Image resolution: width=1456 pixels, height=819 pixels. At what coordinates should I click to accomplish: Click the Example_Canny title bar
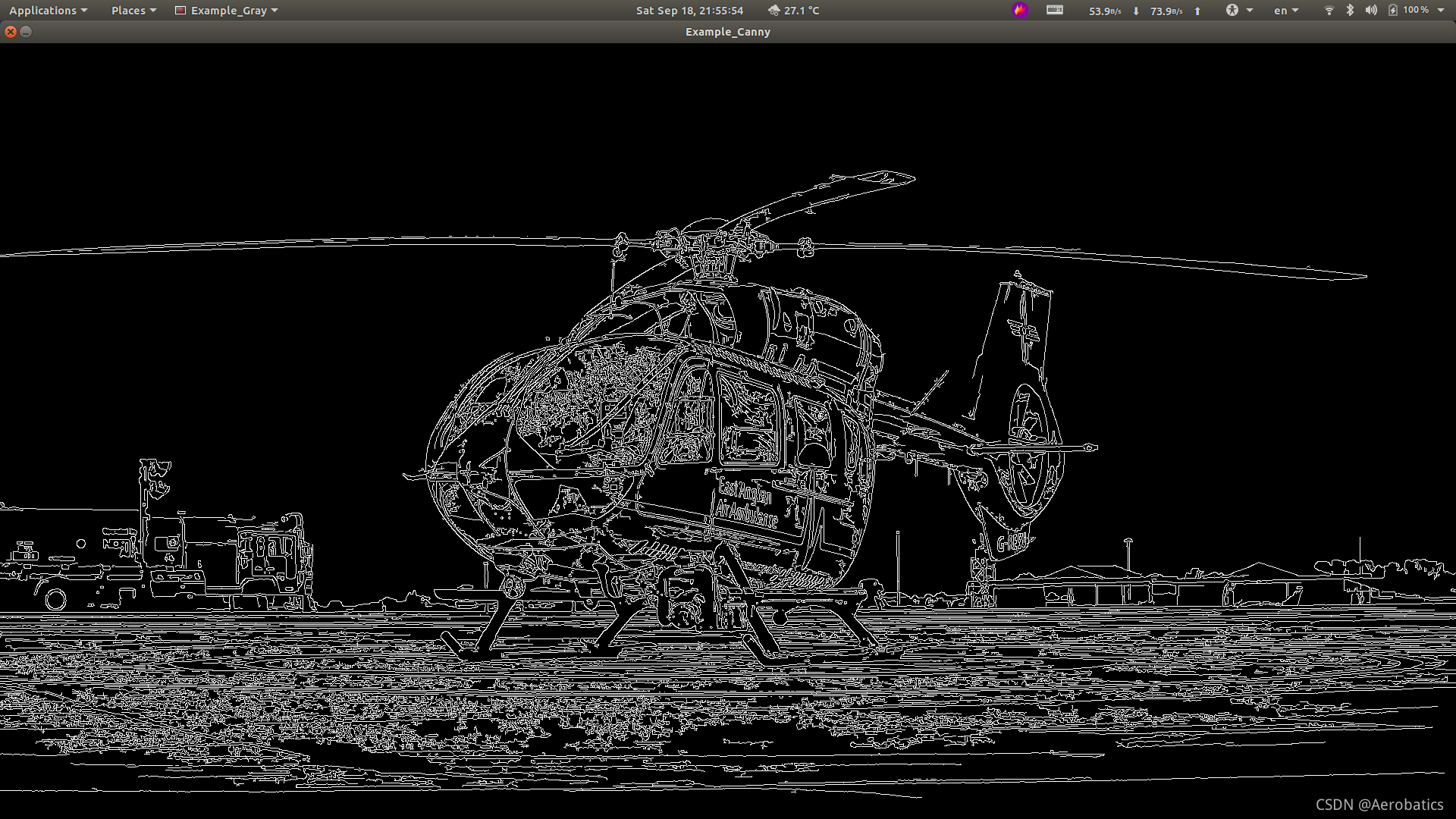pyautogui.click(x=727, y=32)
